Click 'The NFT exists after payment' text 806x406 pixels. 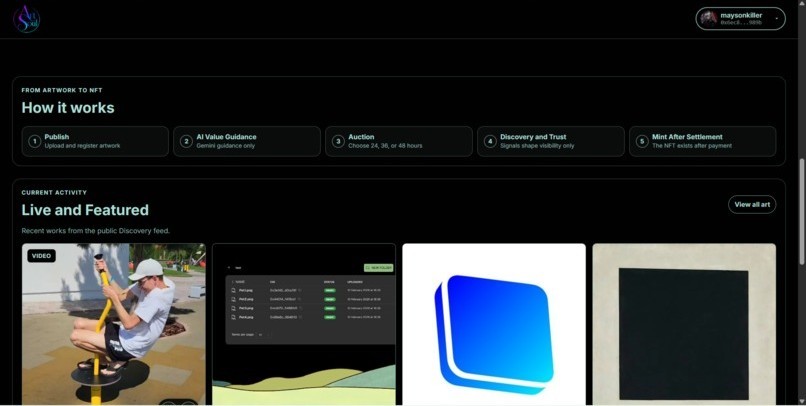pyautogui.click(x=692, y=146)
